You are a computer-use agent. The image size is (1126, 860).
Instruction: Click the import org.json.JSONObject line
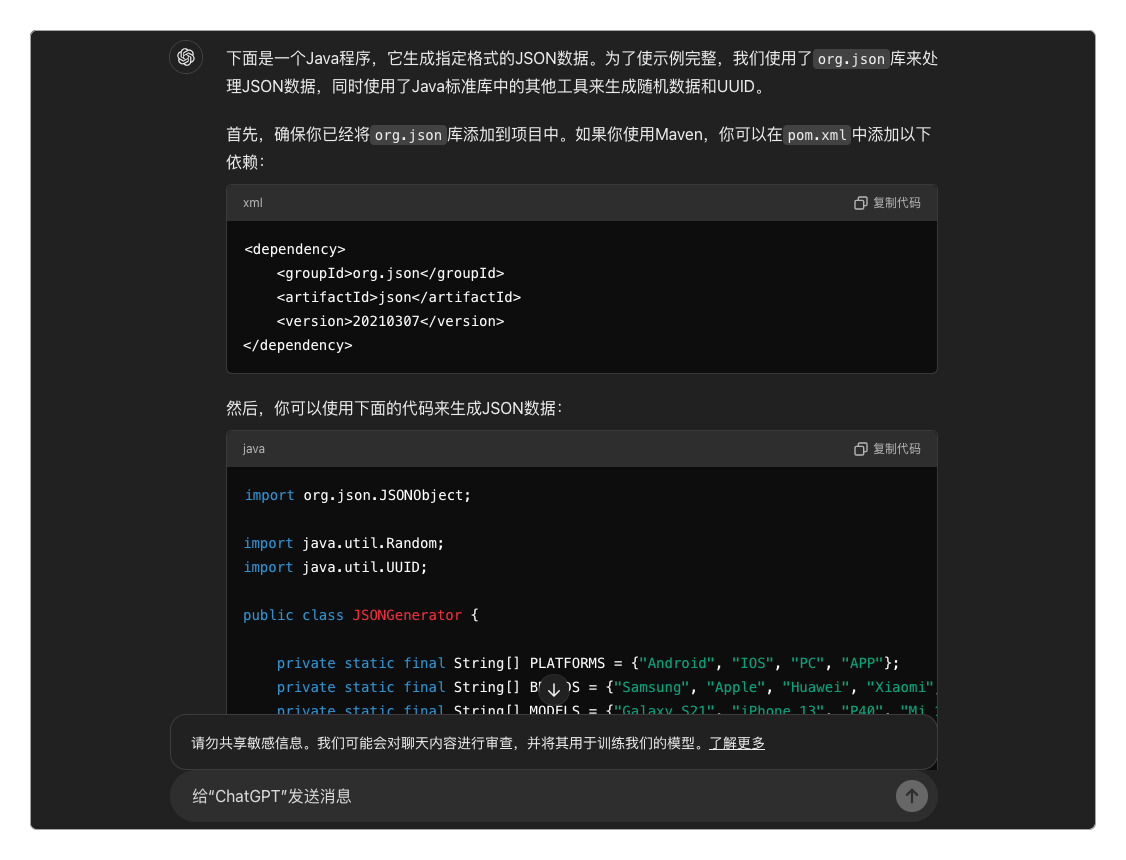pyautogui.click(x=358, y=495)
